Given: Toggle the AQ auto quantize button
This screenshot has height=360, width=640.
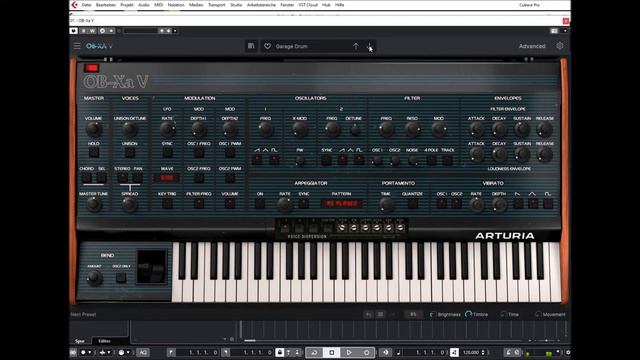Looking at the screenshot, I should [143, 352].
